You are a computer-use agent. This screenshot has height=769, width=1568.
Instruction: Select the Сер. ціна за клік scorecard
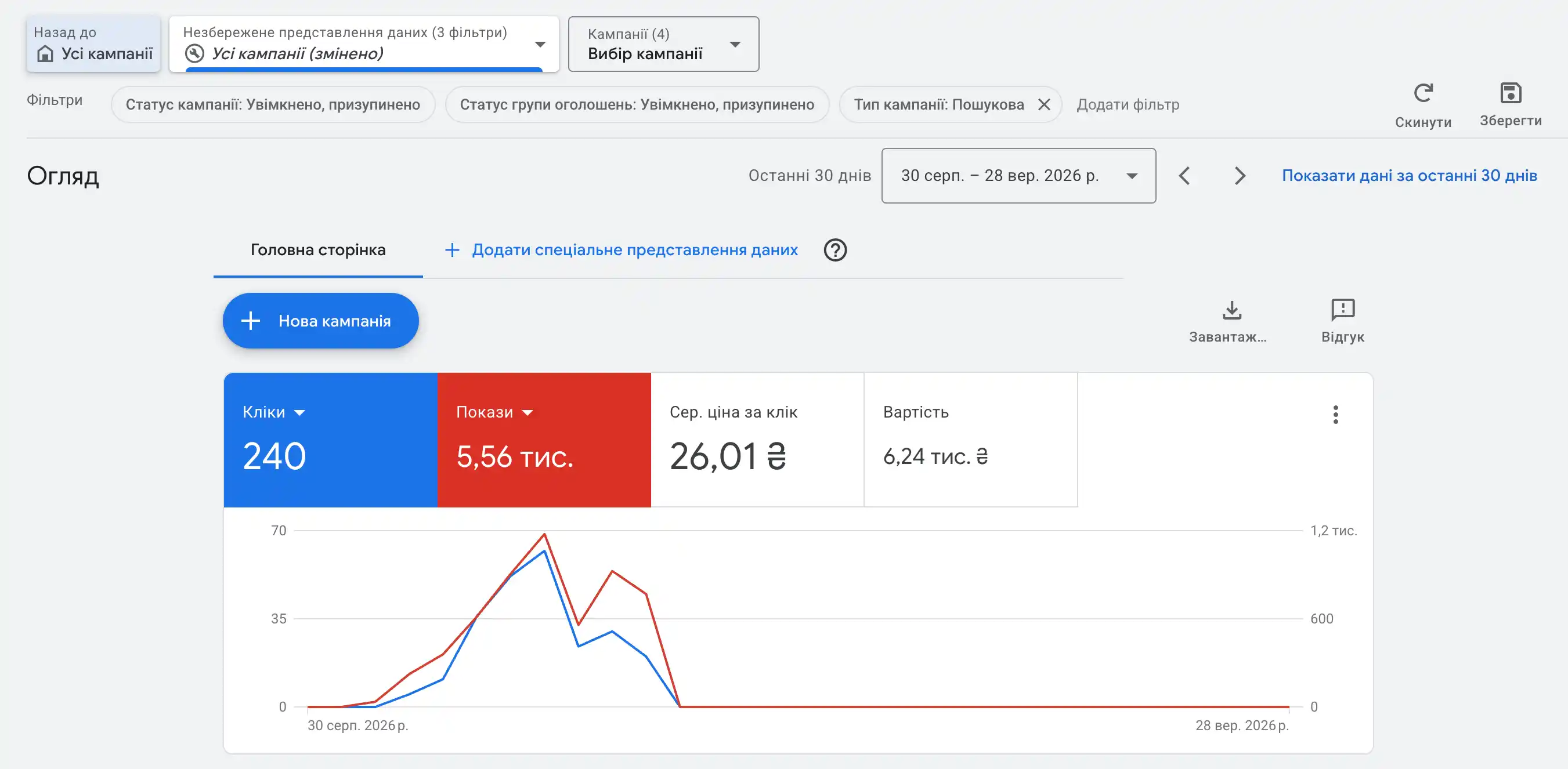coord(757,440)
